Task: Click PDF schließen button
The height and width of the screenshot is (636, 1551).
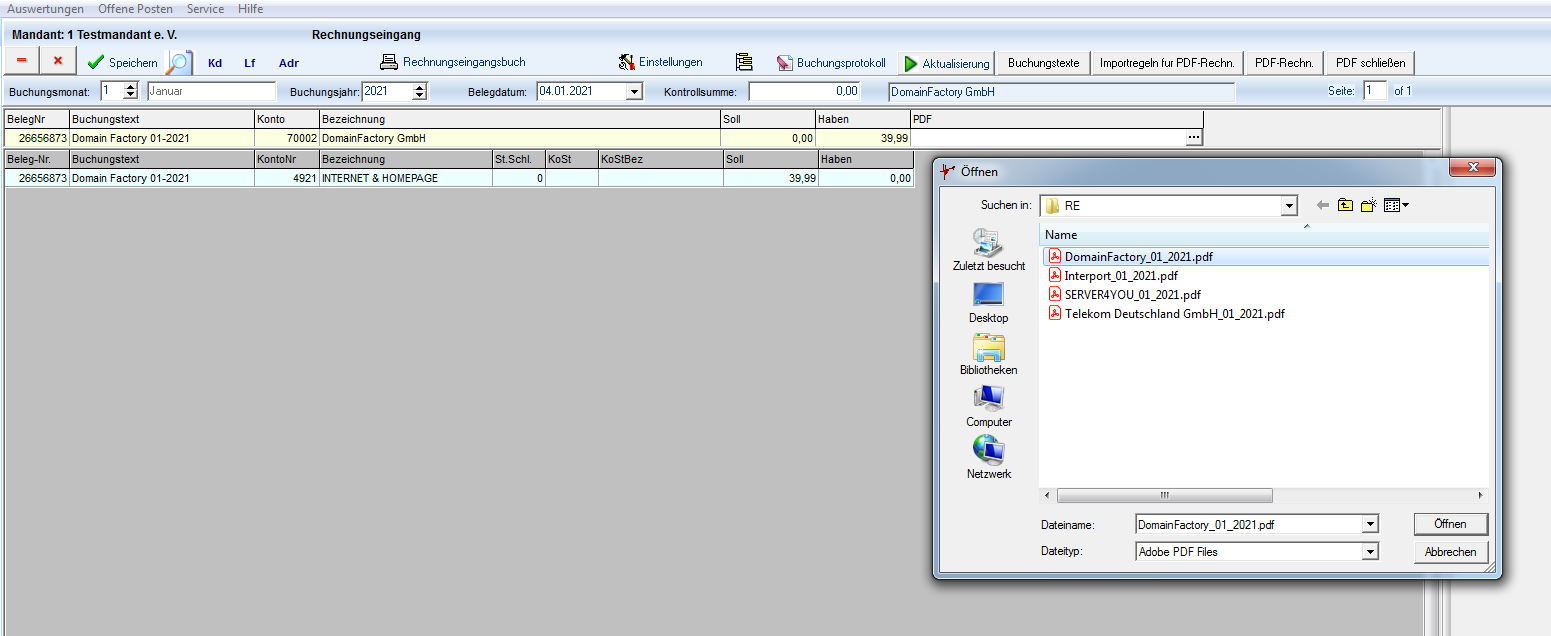Action: coord(1370,63)
